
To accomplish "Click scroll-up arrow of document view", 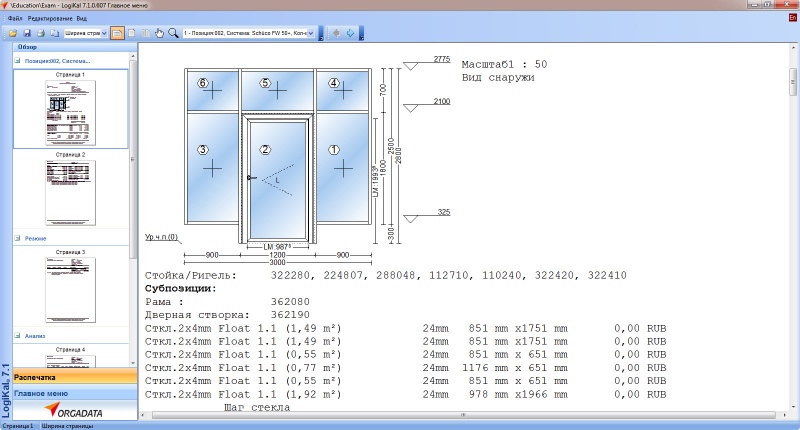I will coord(793,46).
